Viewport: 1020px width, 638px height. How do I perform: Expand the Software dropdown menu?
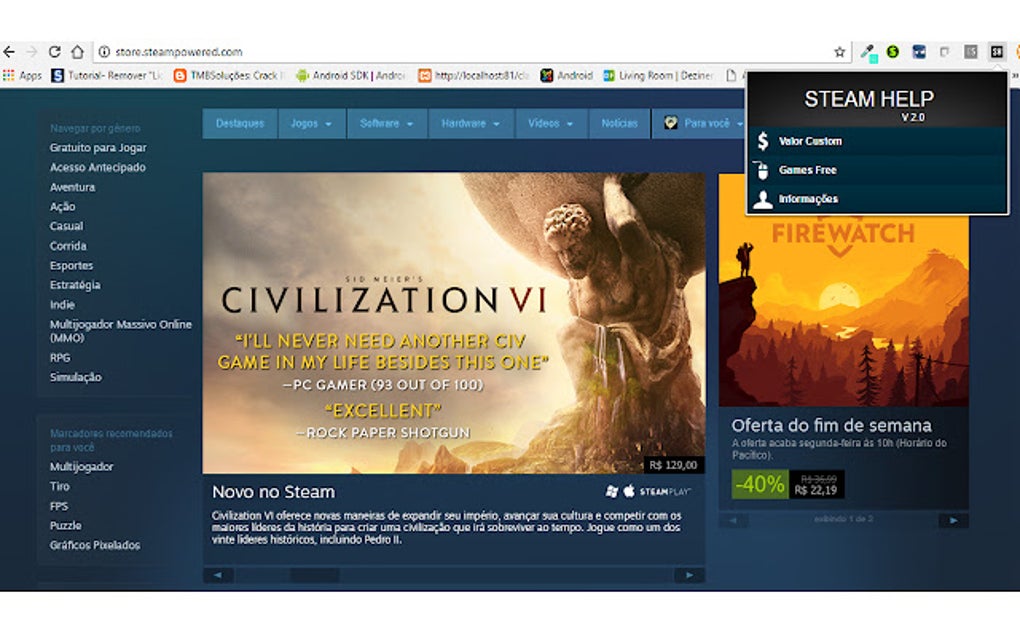click(386, 124)
